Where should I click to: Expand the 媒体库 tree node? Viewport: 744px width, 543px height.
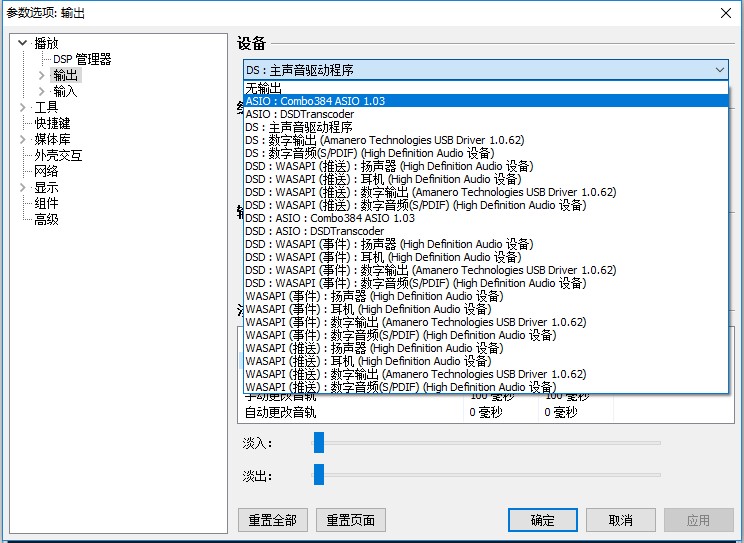coord(22,139)
